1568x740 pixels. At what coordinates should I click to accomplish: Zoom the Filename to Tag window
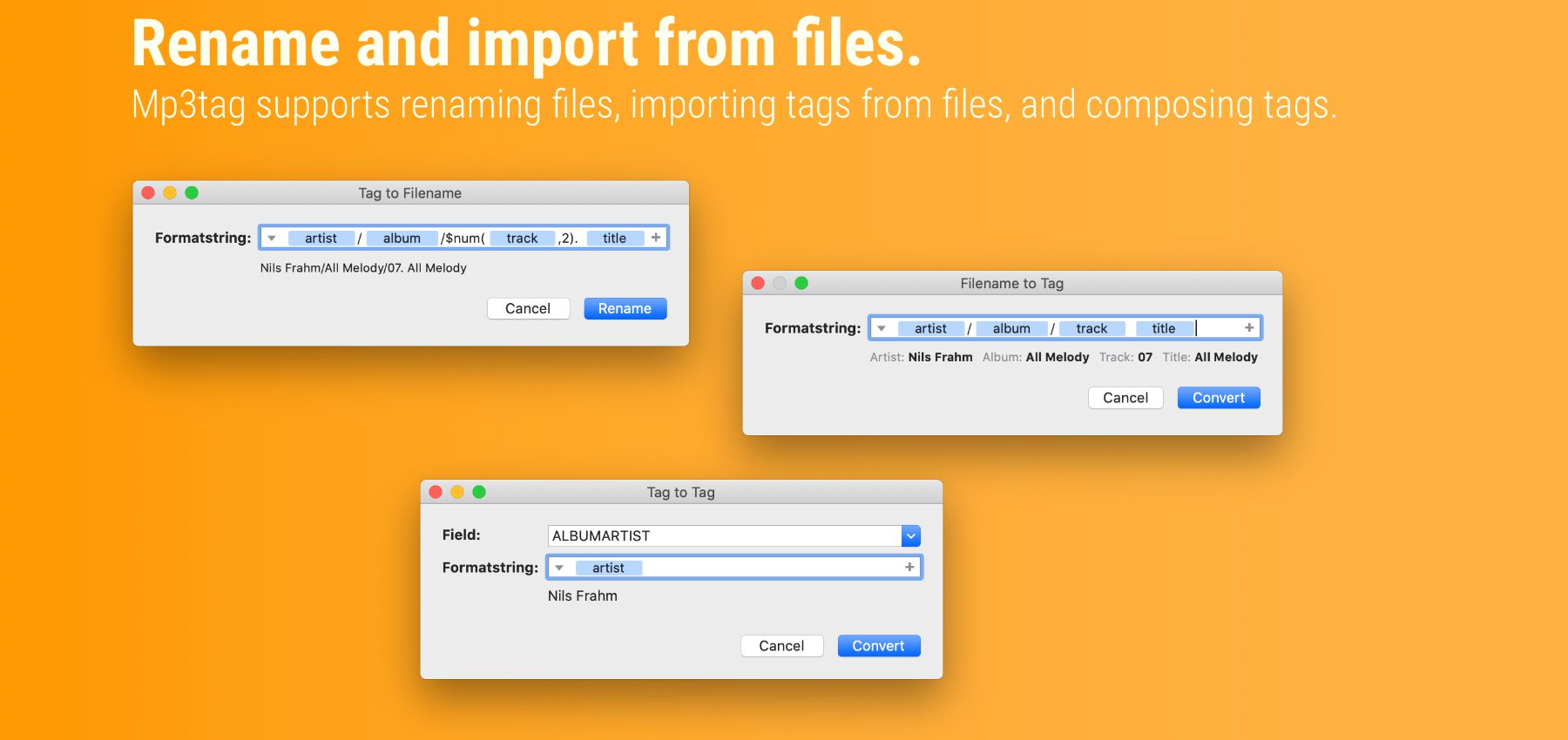801,283
